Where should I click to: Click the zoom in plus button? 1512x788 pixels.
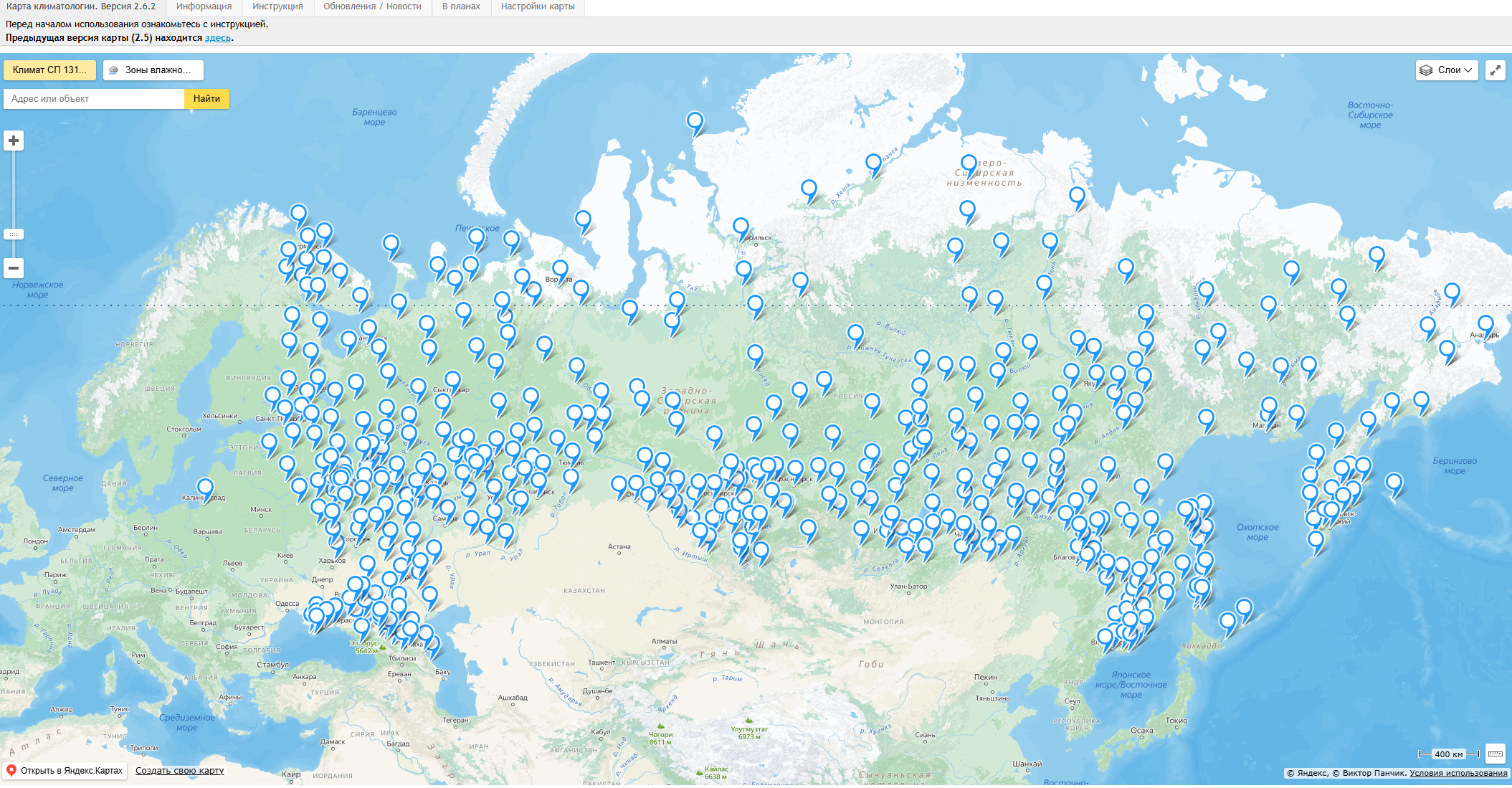(14, 141)
